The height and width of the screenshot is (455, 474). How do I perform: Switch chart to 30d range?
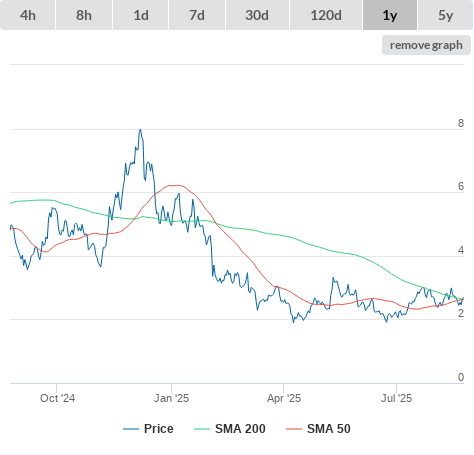pyautogui.click(x=257, y=15)
